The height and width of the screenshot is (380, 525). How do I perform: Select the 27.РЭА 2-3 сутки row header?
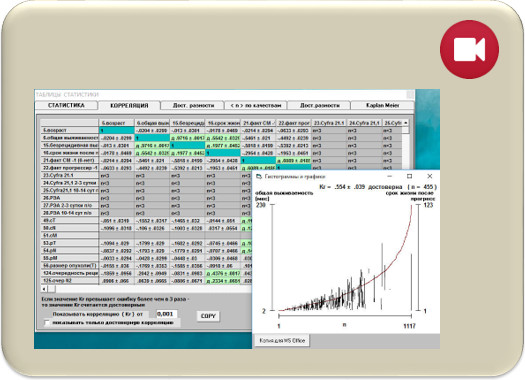[x=70, y=206]
